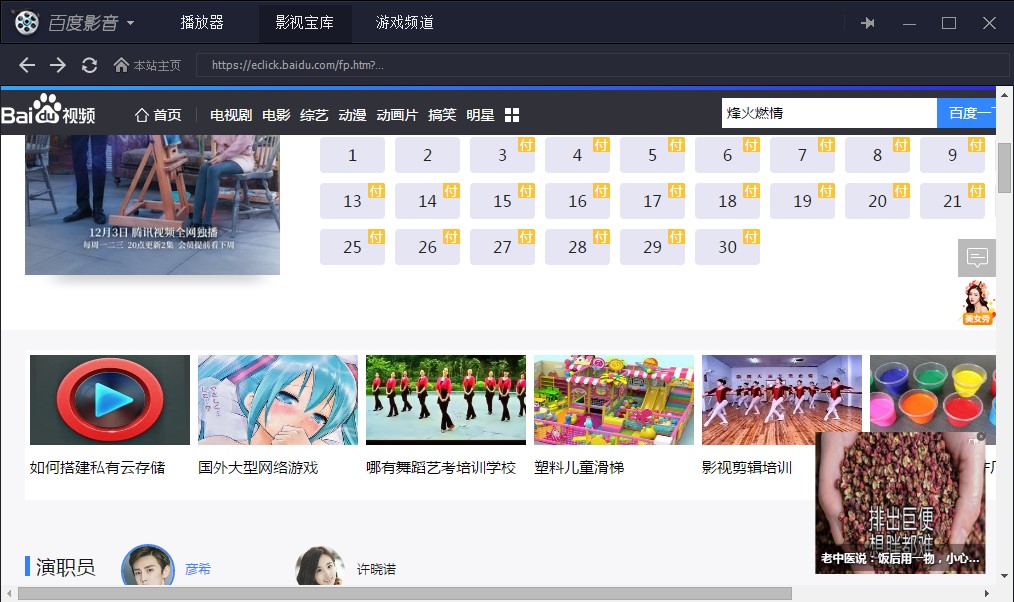The width and height of the screenshot is (1014, 602).
Task: Open 动漫 category
Action: coord(352,115)
